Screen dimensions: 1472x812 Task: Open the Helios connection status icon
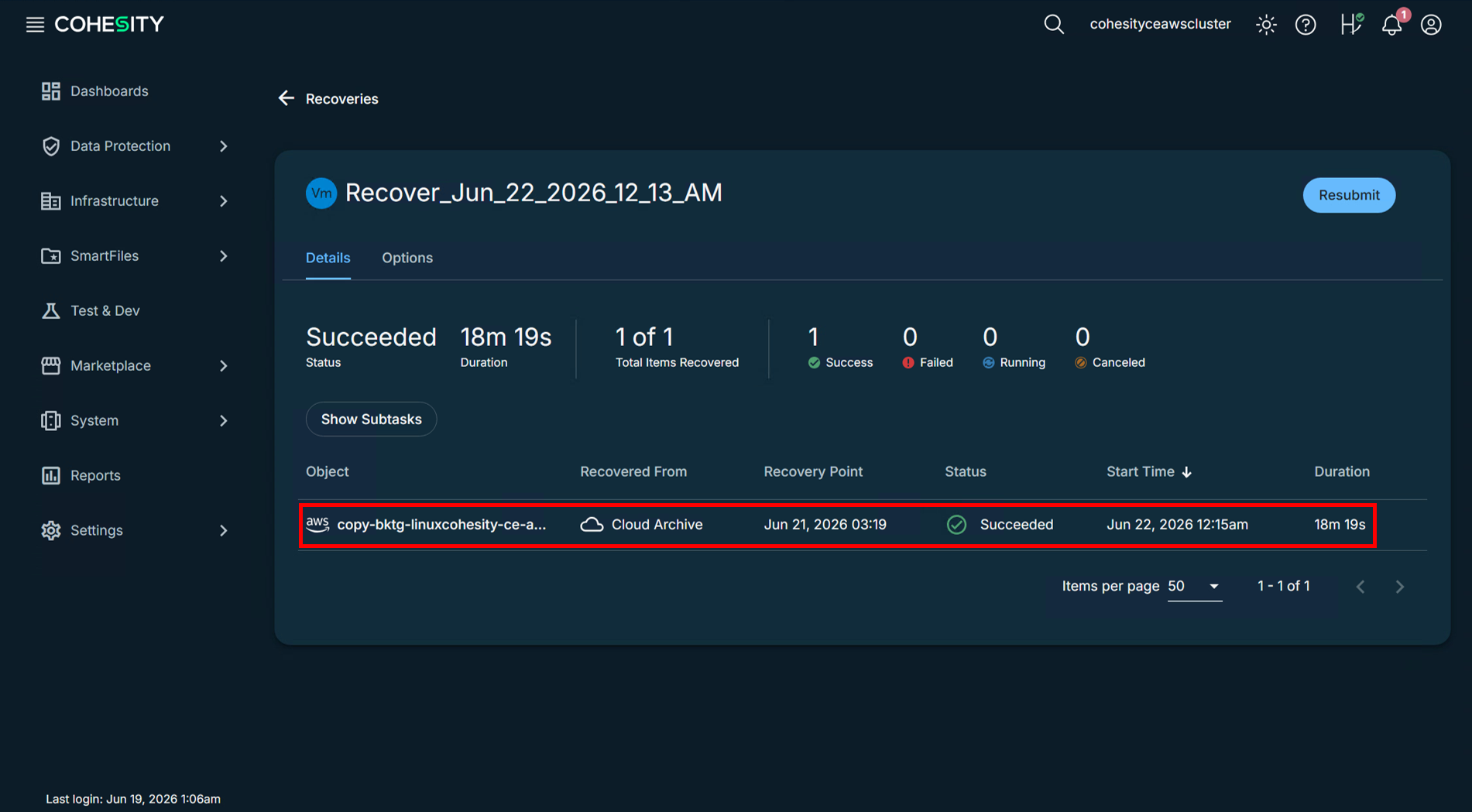click(x=1351, y=24)
